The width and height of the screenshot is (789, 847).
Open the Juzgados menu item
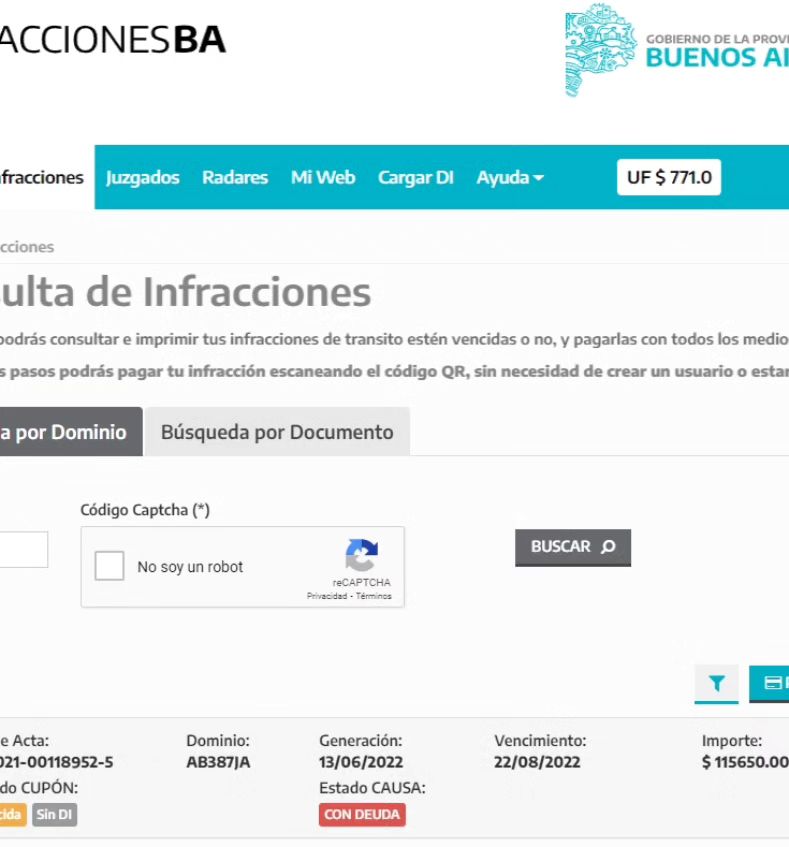point(143,178)
